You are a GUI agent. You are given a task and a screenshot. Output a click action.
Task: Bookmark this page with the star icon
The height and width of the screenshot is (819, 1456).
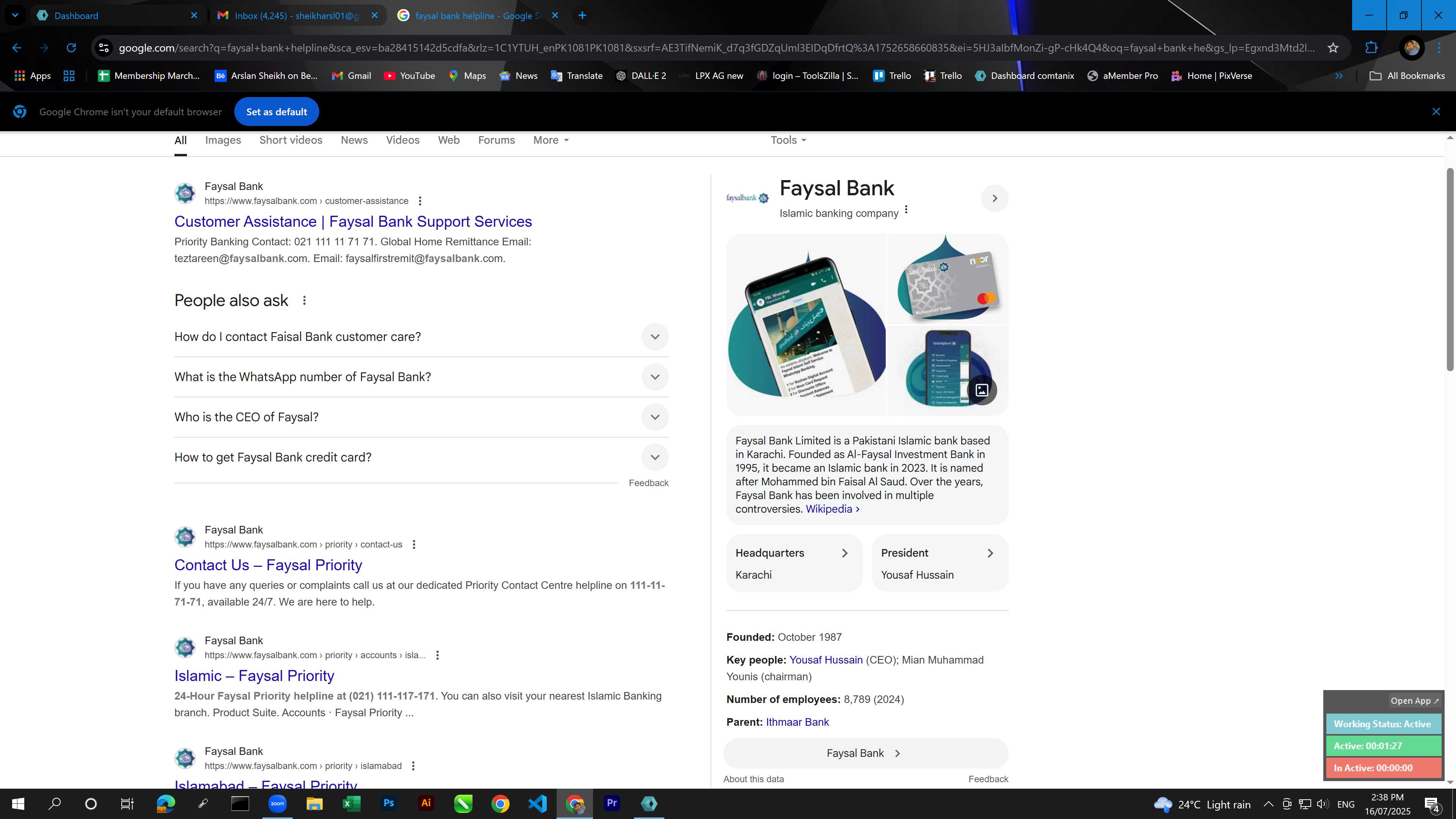[x=1333, y=48]
